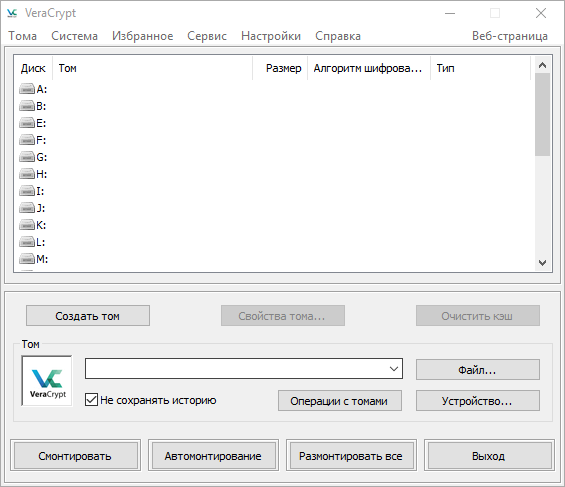The image size is (565, 487).
Task: Click the Устройство... button
Action: click(478, 401)
